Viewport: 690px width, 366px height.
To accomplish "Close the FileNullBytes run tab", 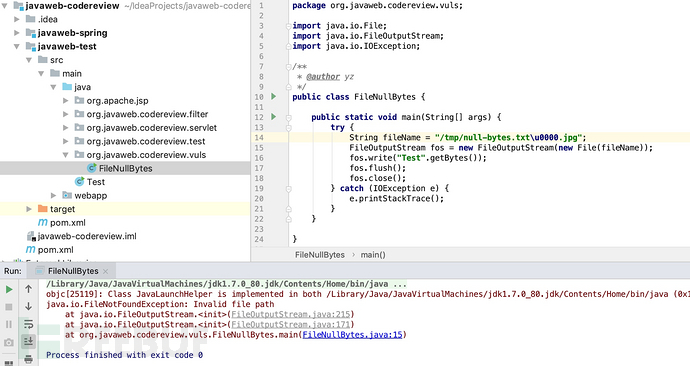I will (106, 271).
